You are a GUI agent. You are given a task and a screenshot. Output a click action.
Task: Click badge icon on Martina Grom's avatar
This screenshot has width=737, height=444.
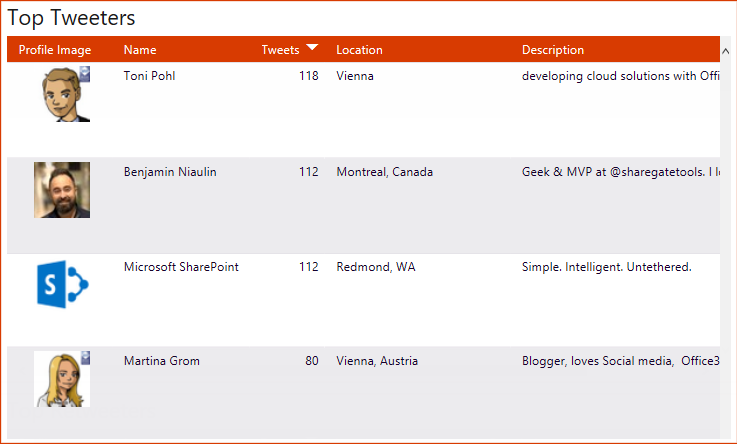85,356
